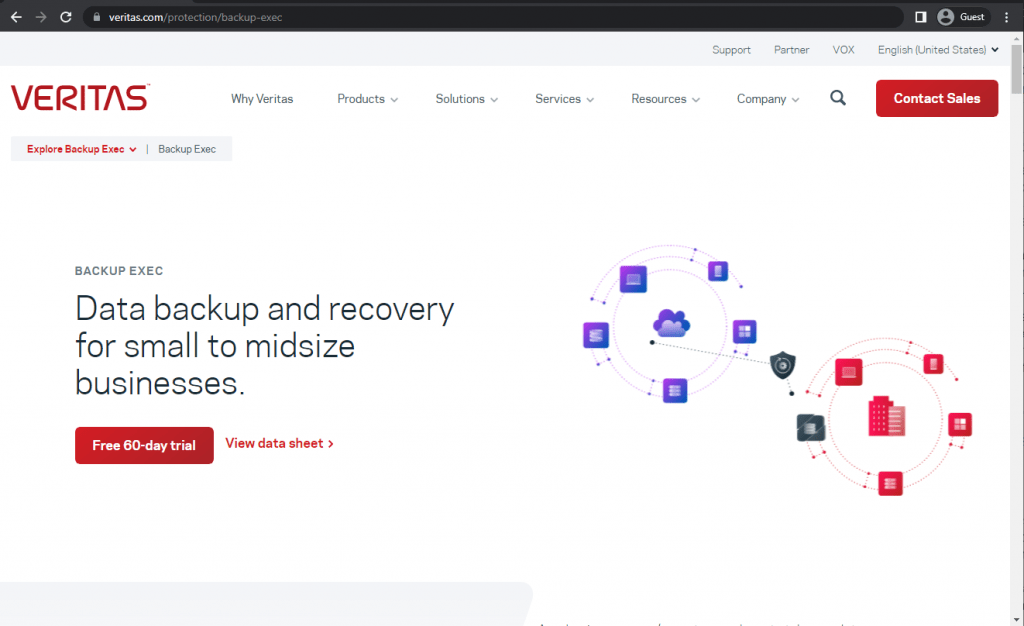Click the side panel icon in browser toolbar

pyautogui.click(x=921, y=17)
